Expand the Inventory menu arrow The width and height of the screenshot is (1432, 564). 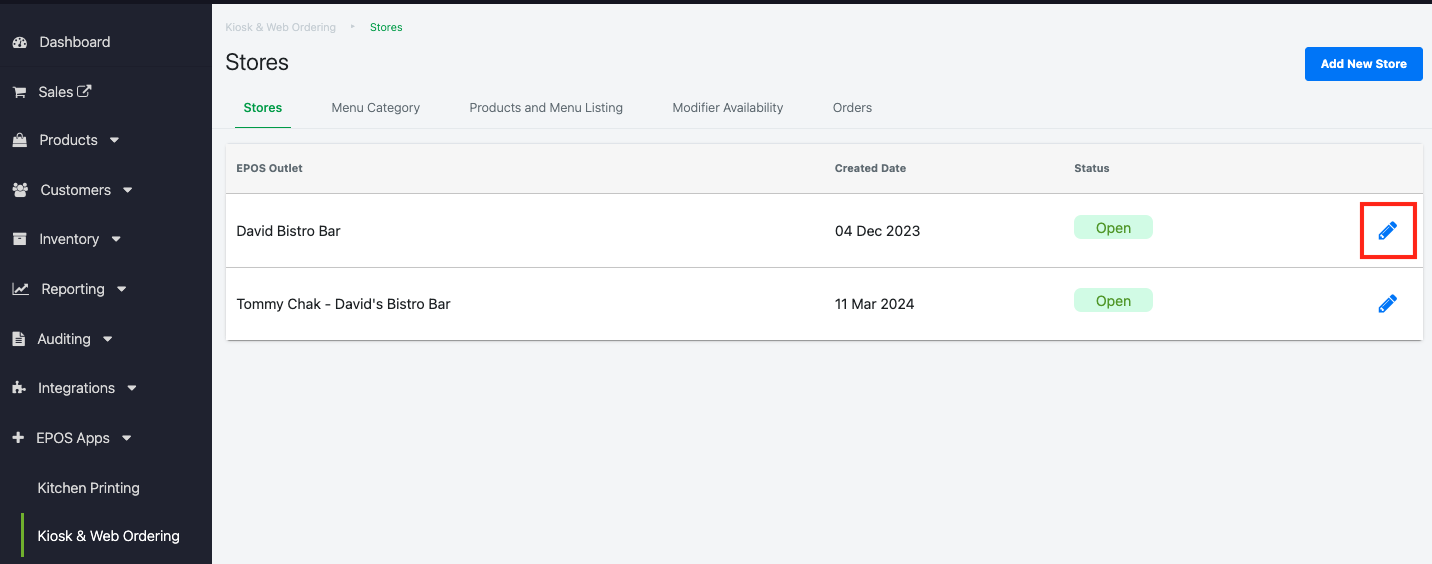(x=116, y=240)
